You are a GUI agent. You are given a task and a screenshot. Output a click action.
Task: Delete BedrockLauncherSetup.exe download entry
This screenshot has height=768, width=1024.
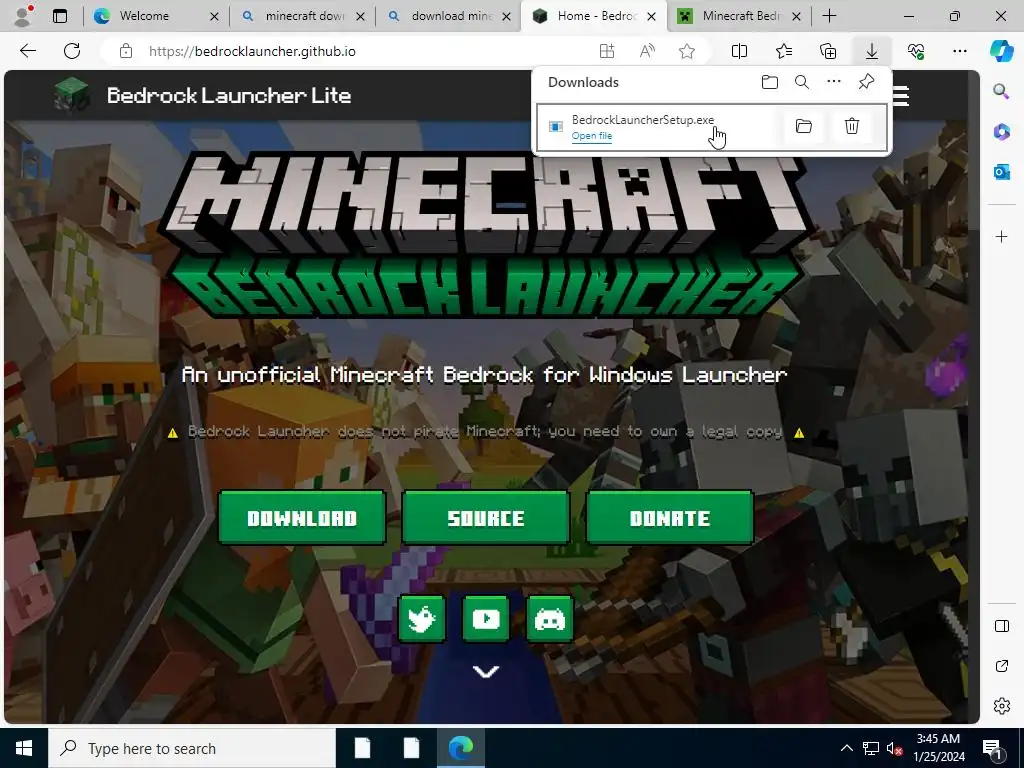click(x=852, y=126)
